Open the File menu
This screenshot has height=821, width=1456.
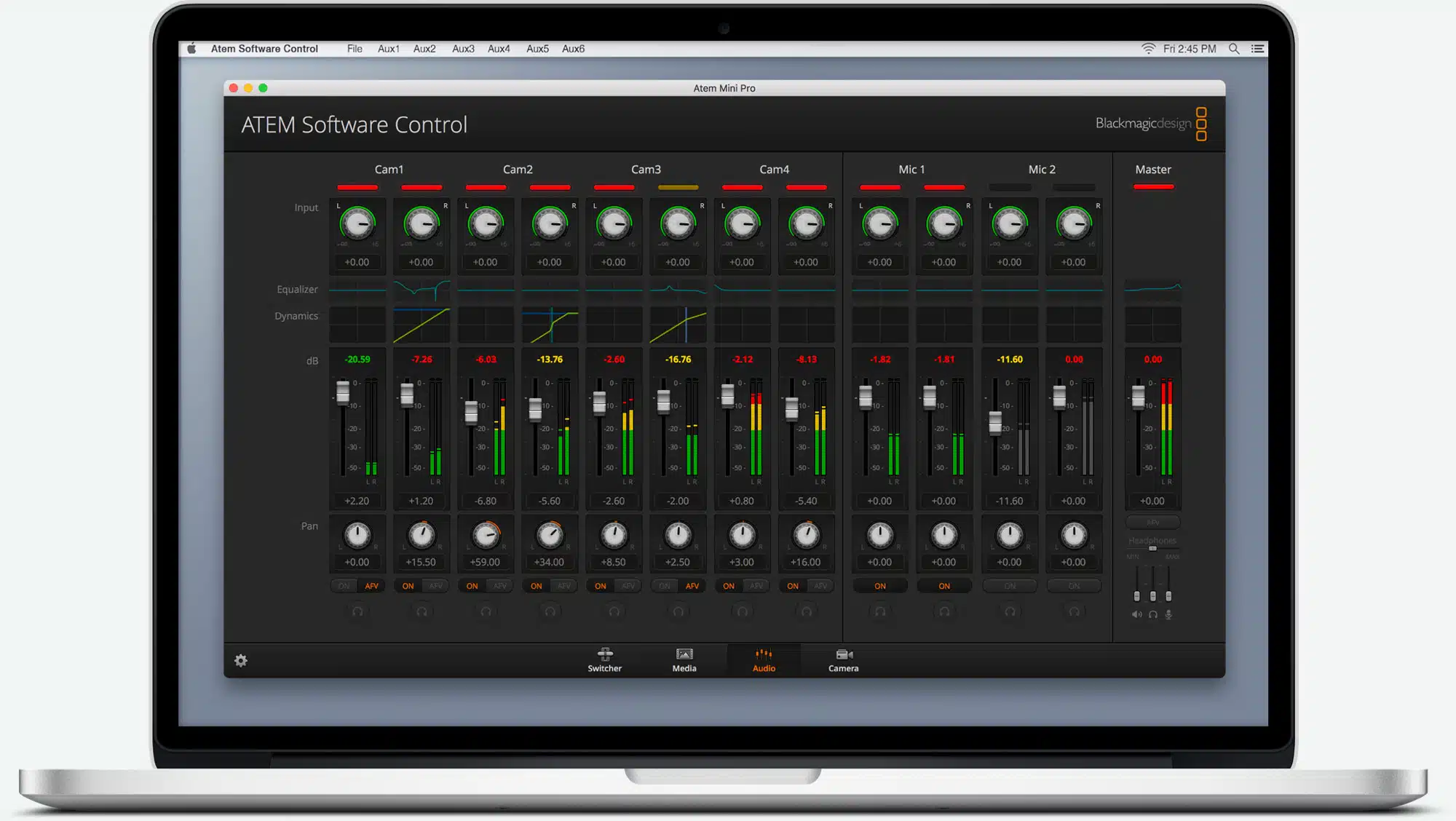[x=355, y=49]
